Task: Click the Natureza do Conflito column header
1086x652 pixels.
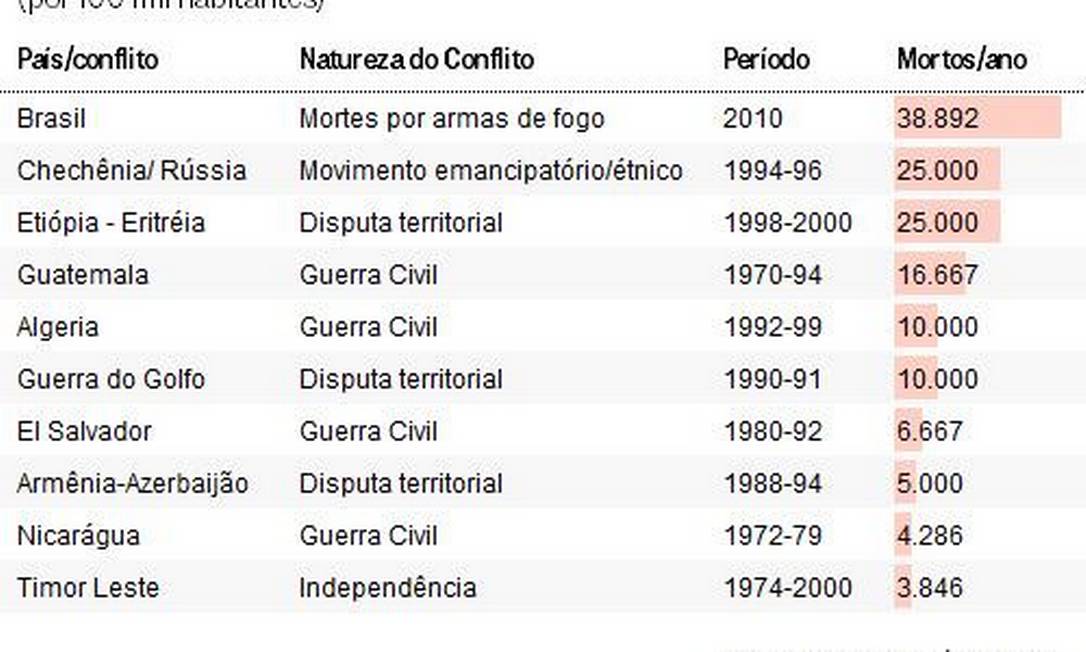Action: (416, 59)
